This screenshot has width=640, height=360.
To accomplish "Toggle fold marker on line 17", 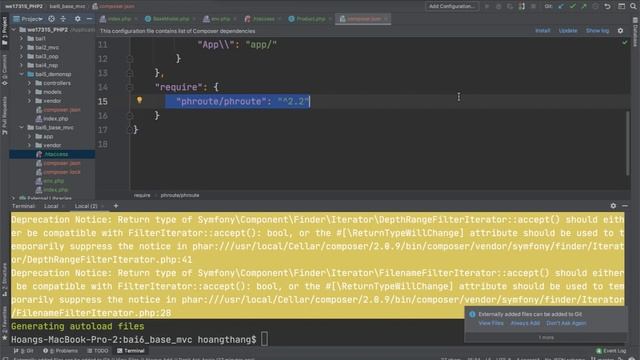I will click(130, 130).
